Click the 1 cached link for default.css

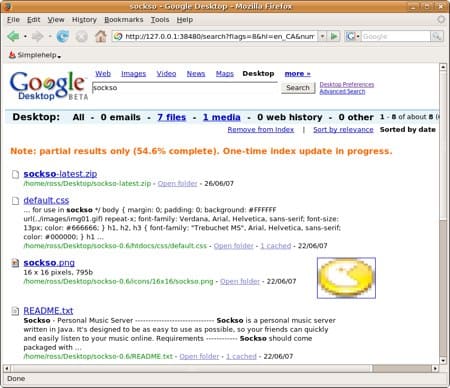[276, 246]
